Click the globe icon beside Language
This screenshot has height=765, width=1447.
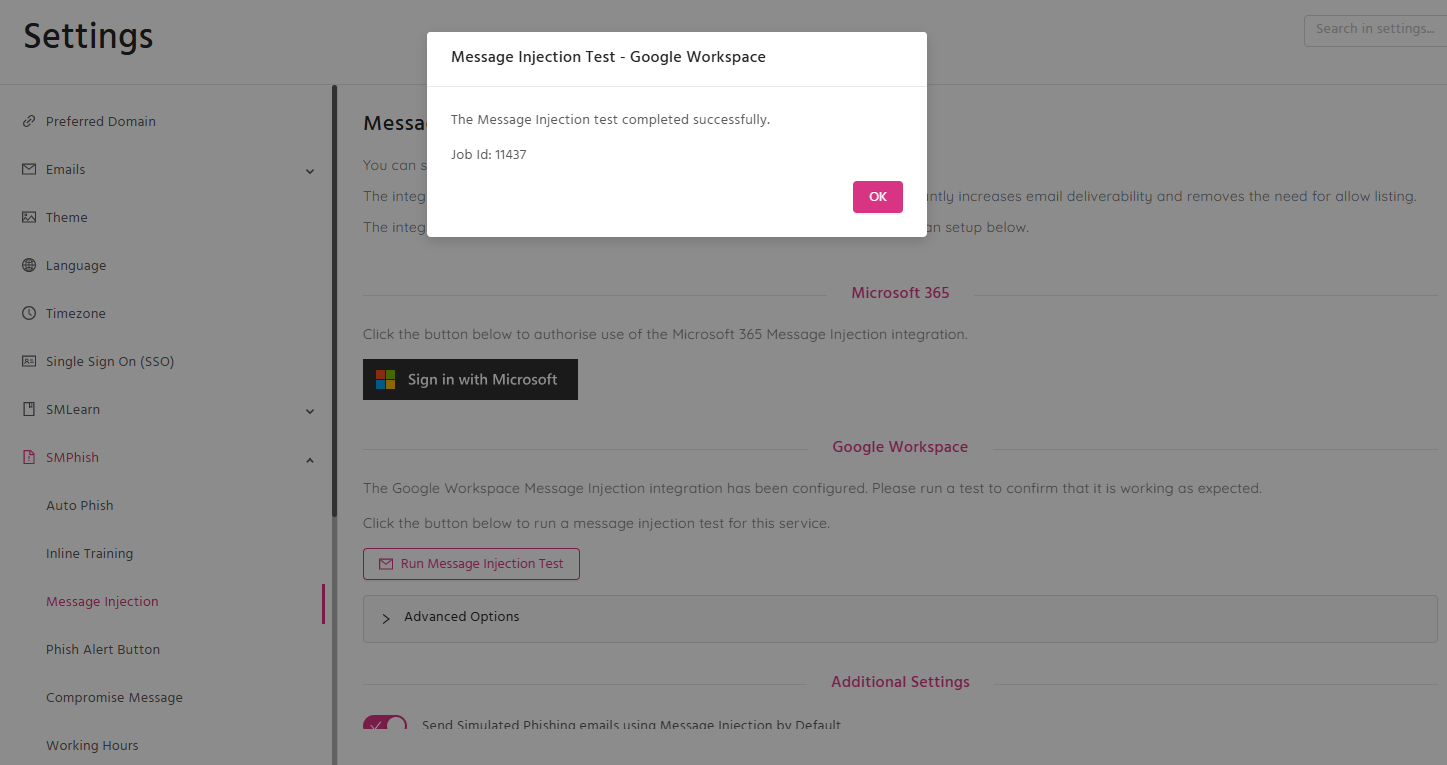click(x=29, y=265)
